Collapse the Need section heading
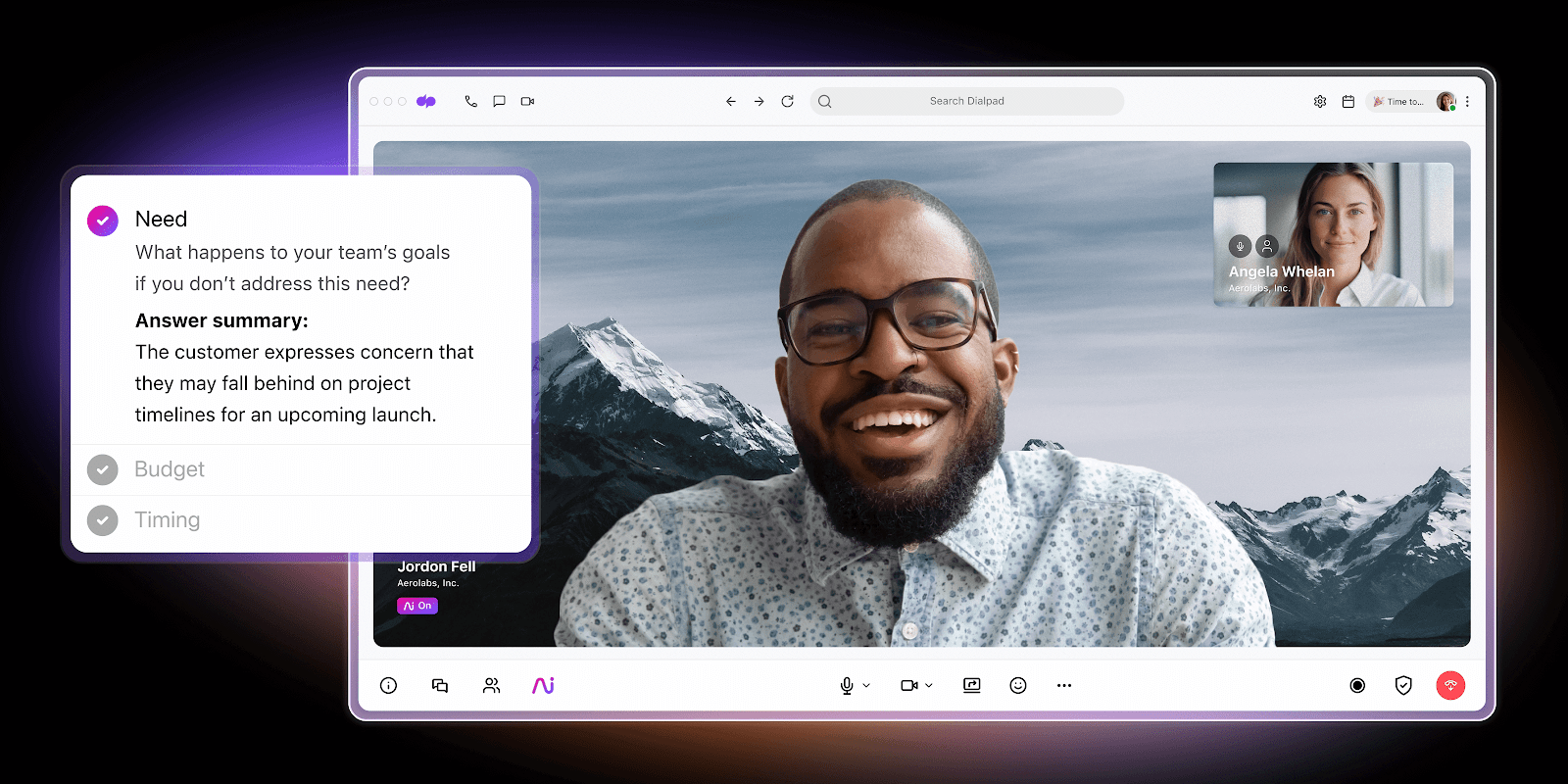 click(161, 220)
